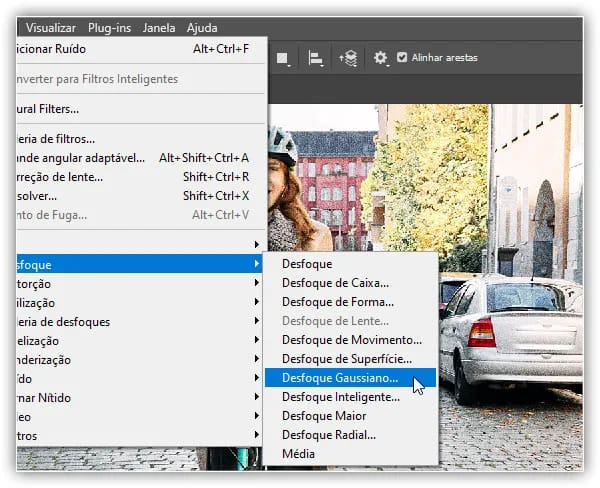Apply the Média blur filter
This screenshot has height=488, width=600.
(x=298, y=454)
